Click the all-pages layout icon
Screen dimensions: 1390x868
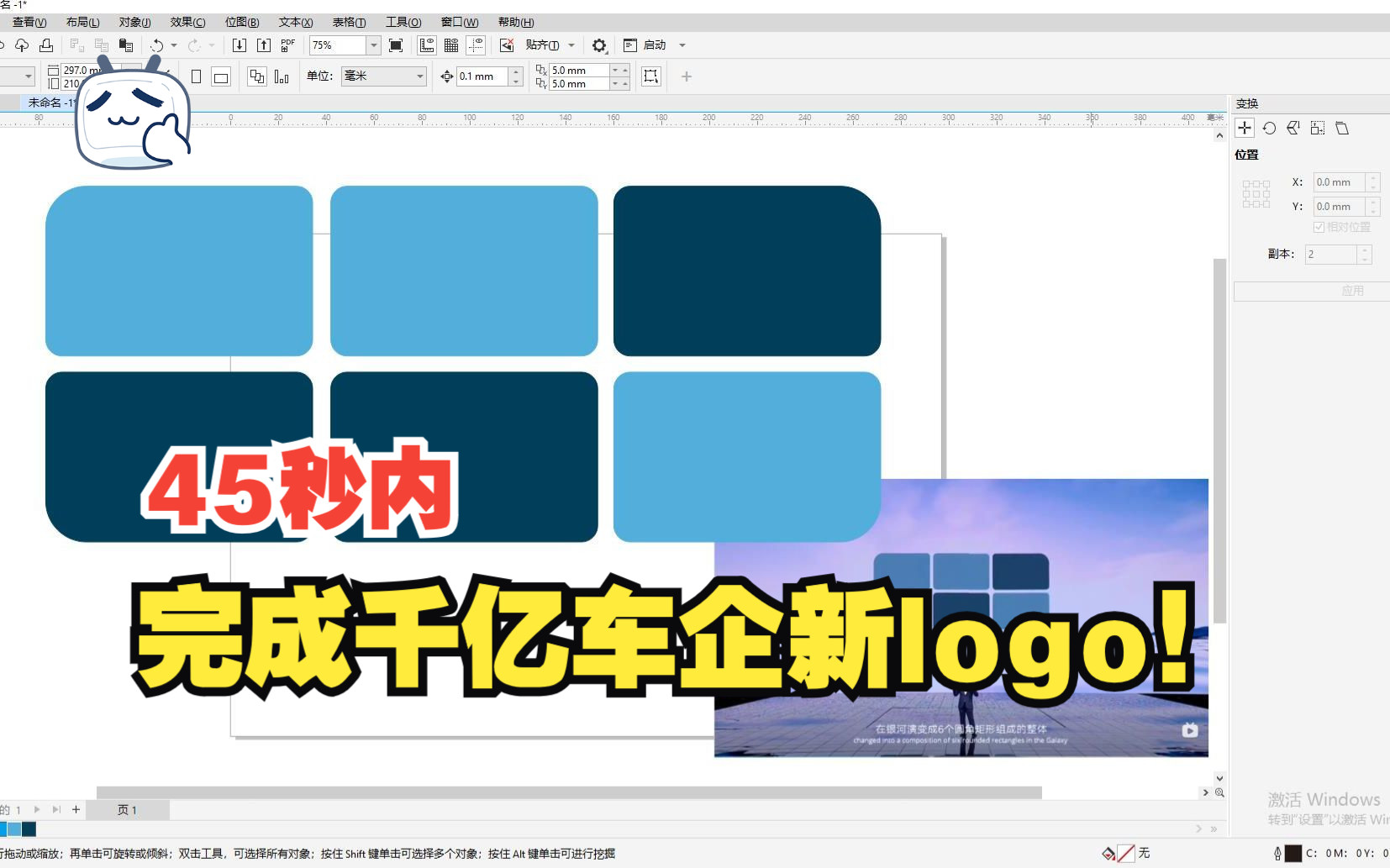point(257,76)
